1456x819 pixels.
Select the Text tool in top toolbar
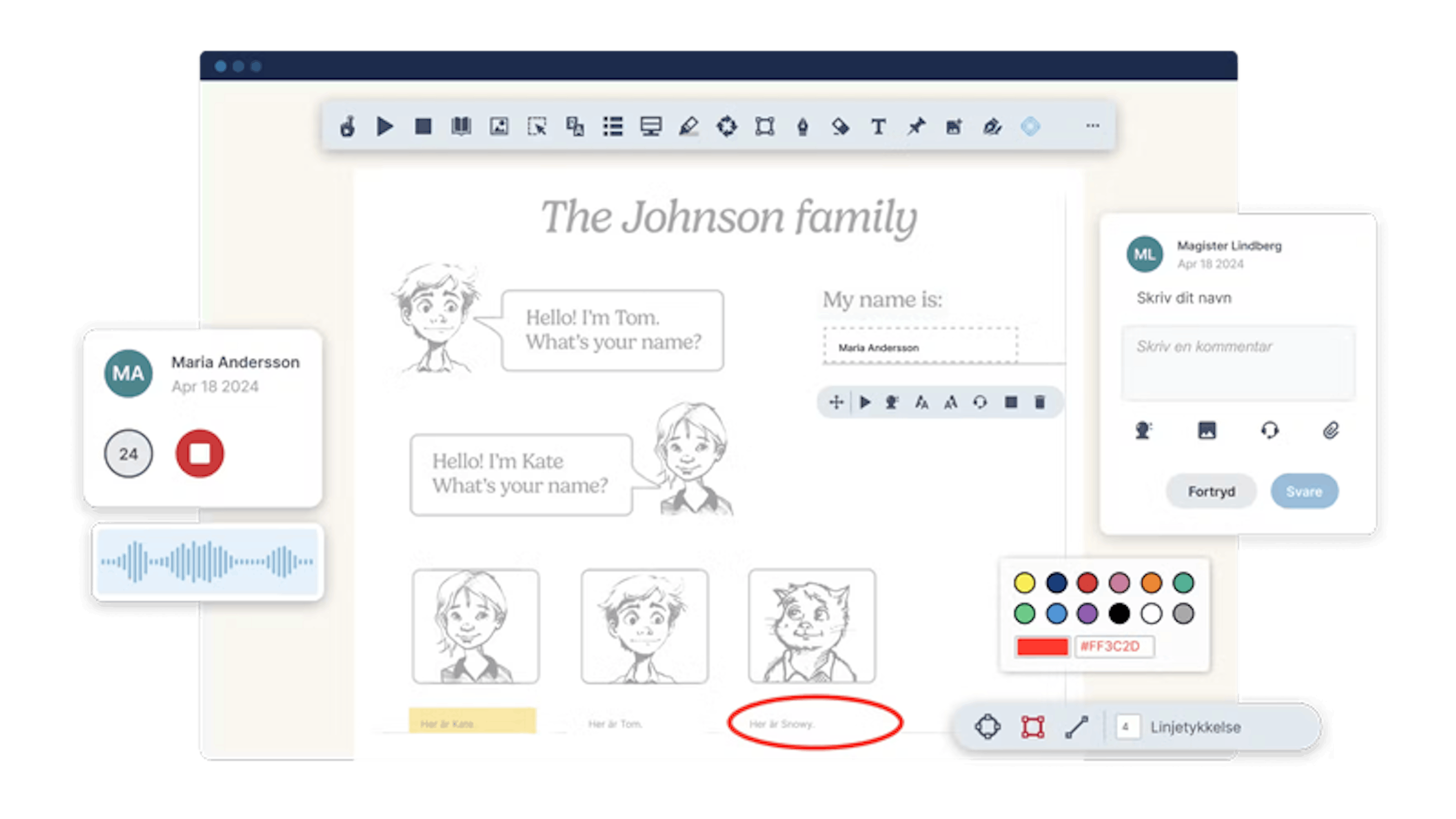(878, 127)
